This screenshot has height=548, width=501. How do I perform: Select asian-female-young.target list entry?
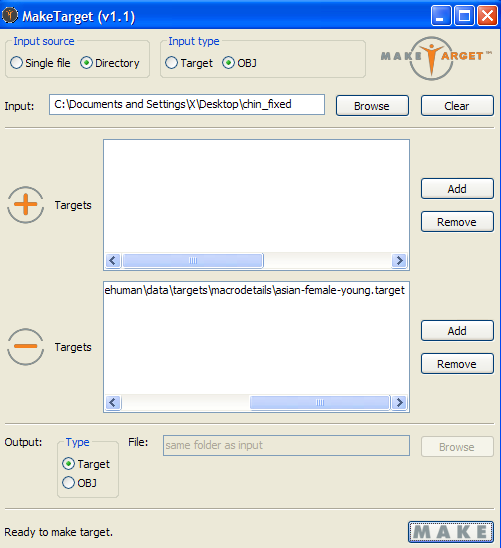click(256, 290)
